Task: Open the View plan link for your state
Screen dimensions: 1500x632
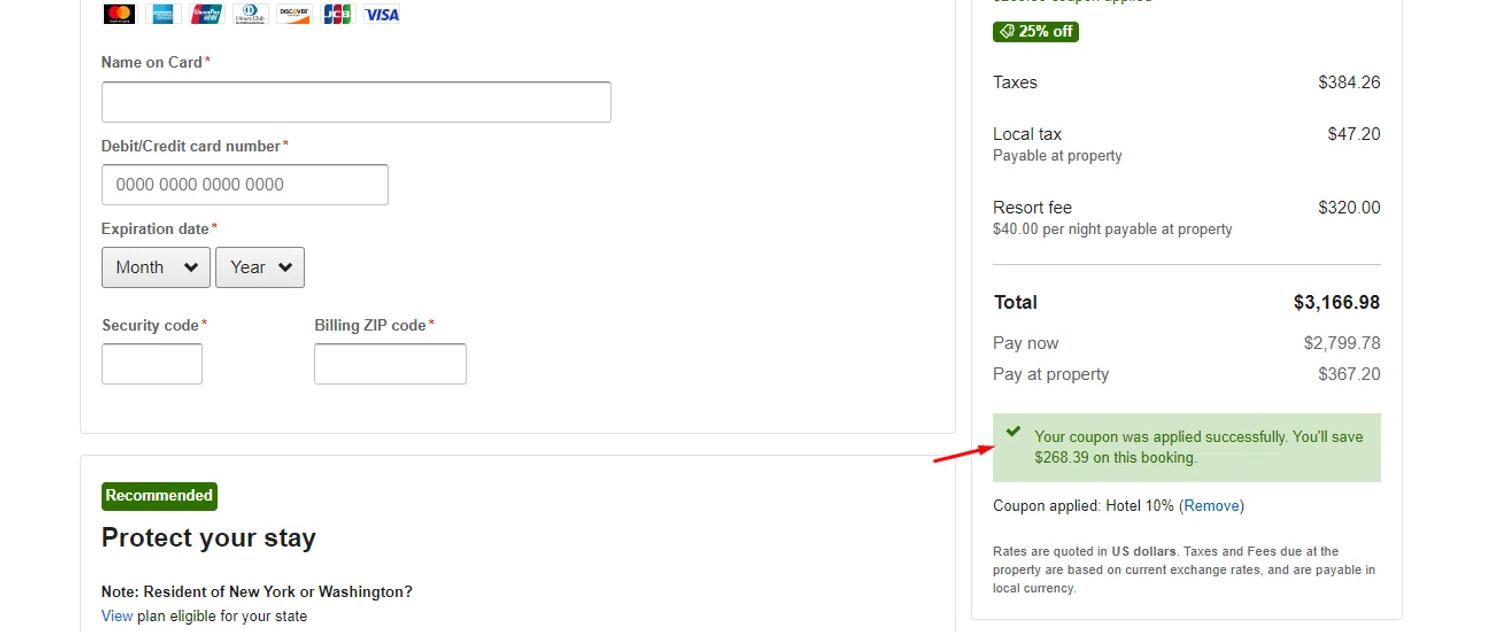Action: pos(117,616)
